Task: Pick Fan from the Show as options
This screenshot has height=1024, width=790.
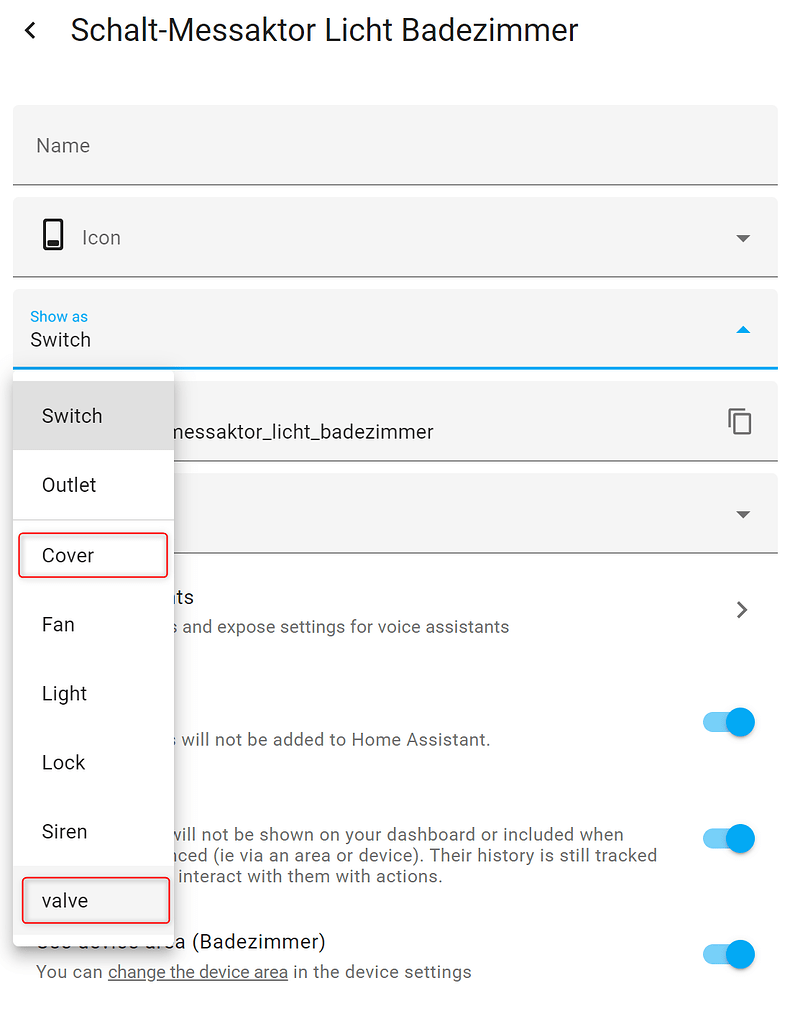Action: point(57,624)
